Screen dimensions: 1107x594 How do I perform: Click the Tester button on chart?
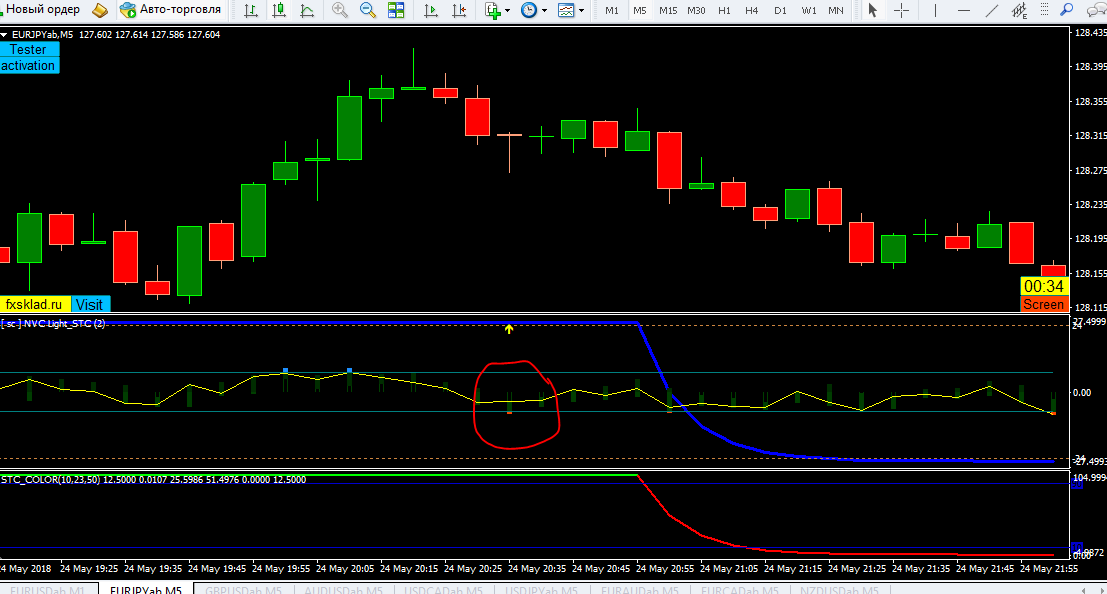(x=29, y=49)
